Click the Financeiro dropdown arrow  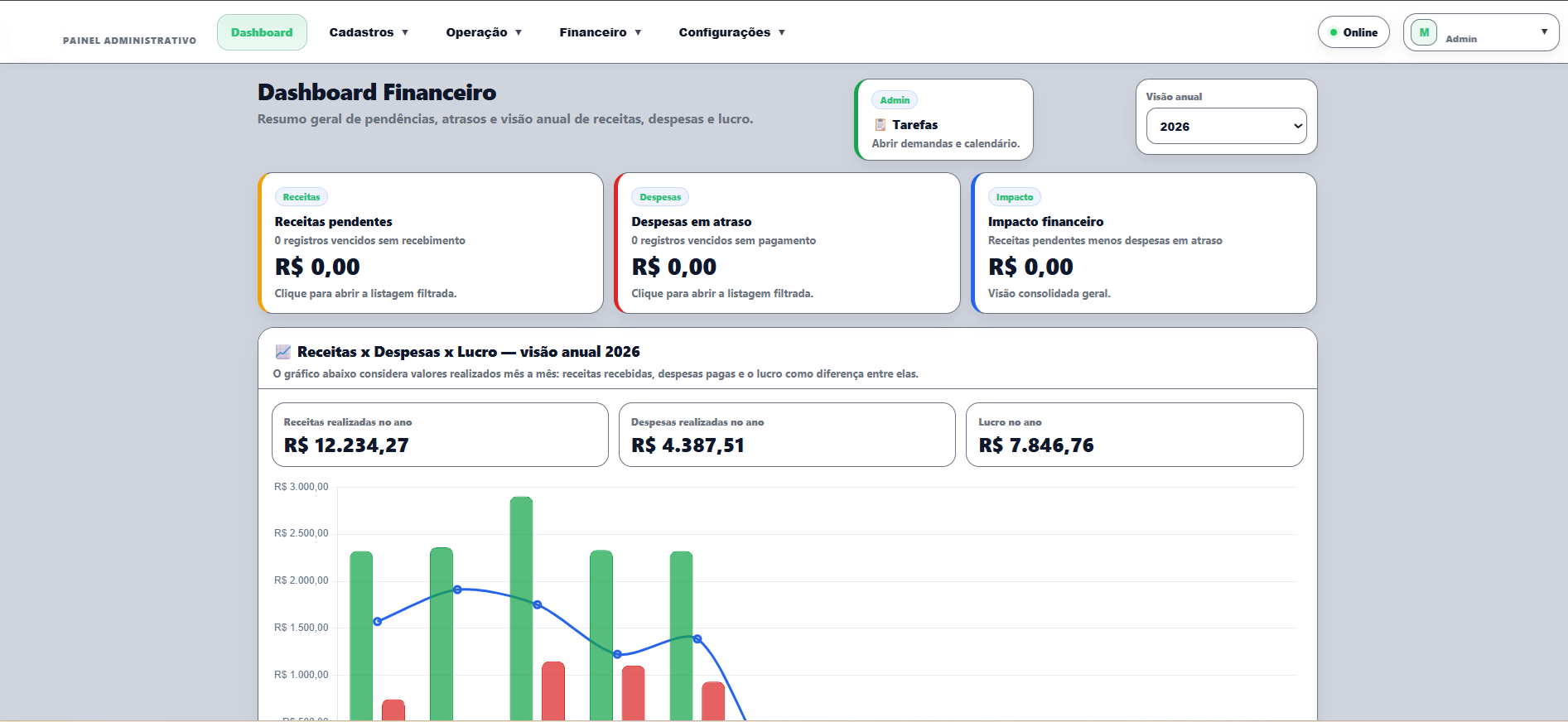click(x=638, y=32)
